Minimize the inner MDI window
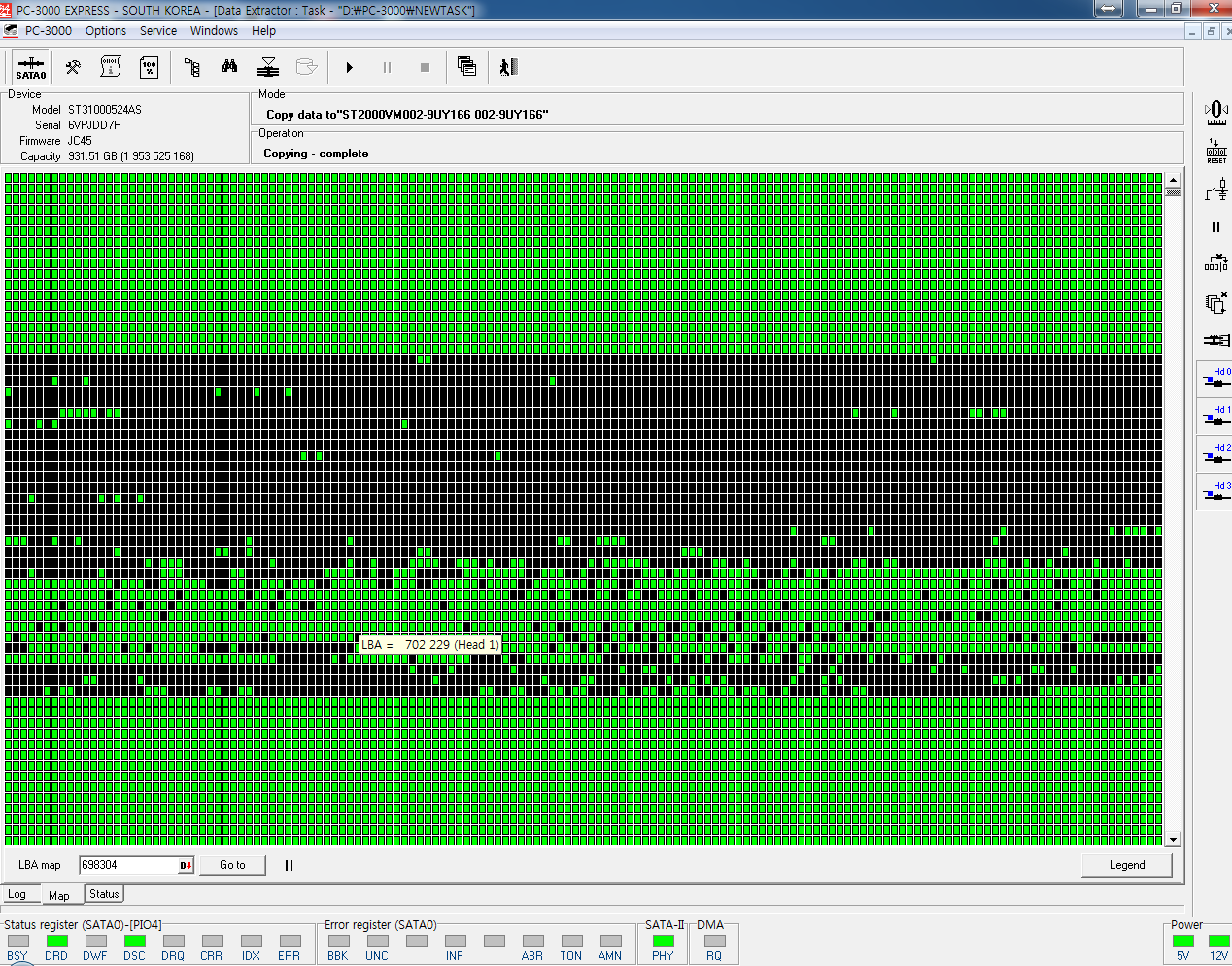The image size is (1232, 966). tap(1193, 31)
